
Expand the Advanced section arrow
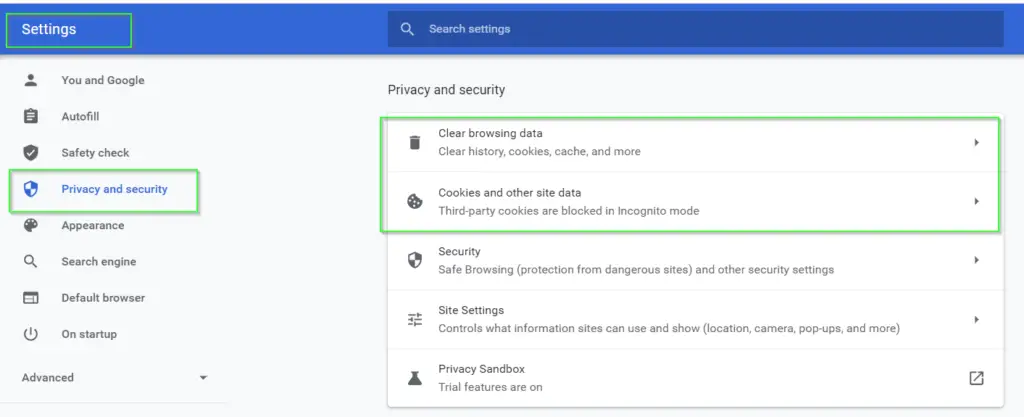click(203, 378)
